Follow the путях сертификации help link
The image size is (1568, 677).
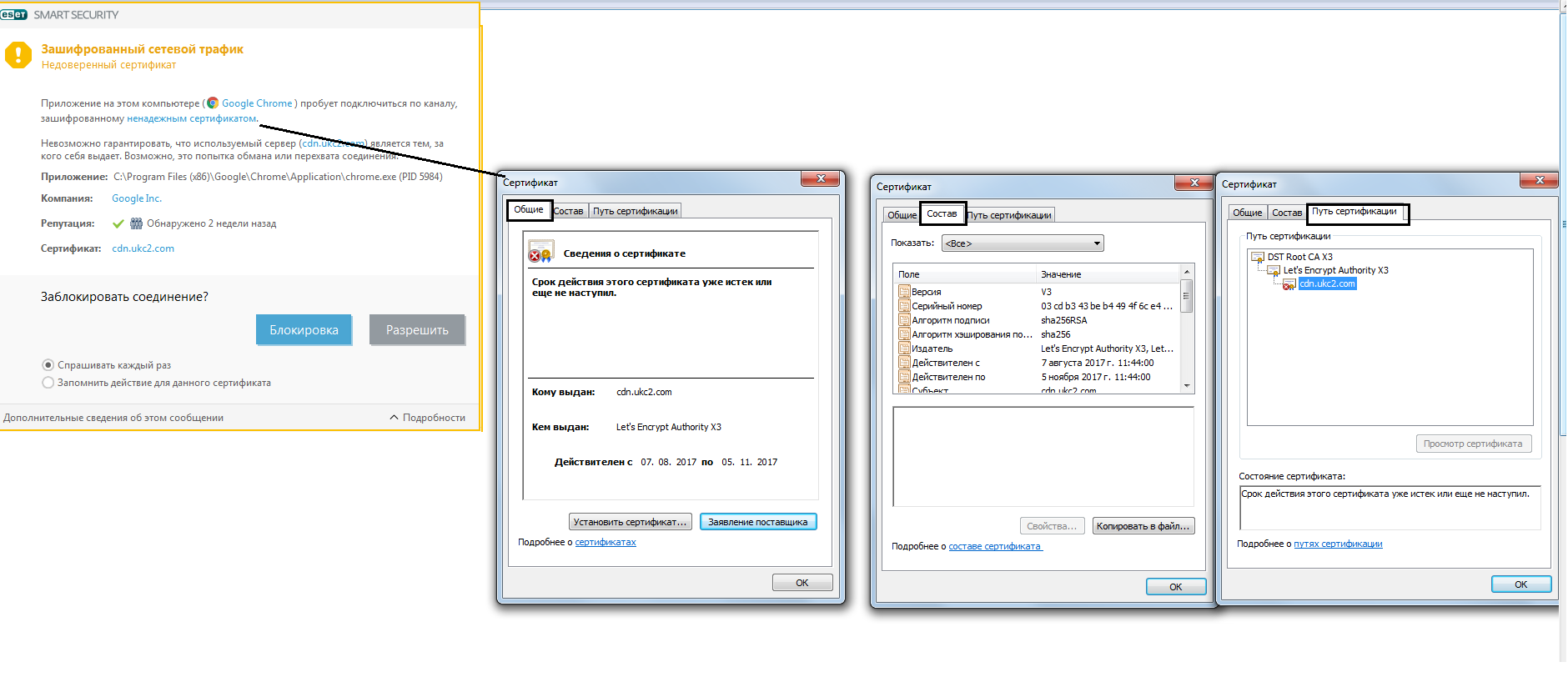tap(1338, 544)
